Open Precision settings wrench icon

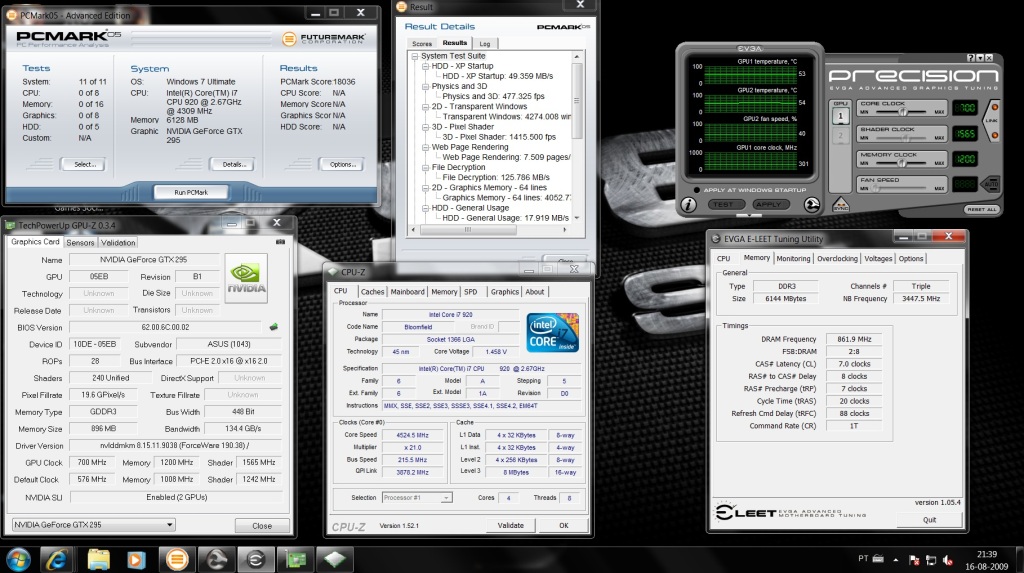click(812, 205)
